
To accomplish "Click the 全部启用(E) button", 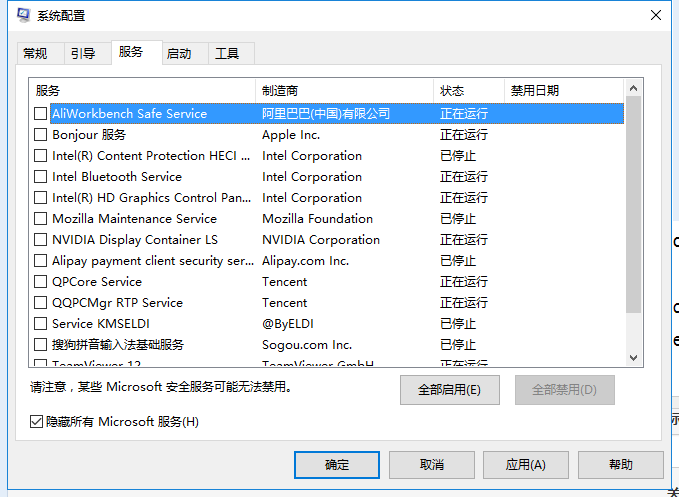I will point(449,390).
